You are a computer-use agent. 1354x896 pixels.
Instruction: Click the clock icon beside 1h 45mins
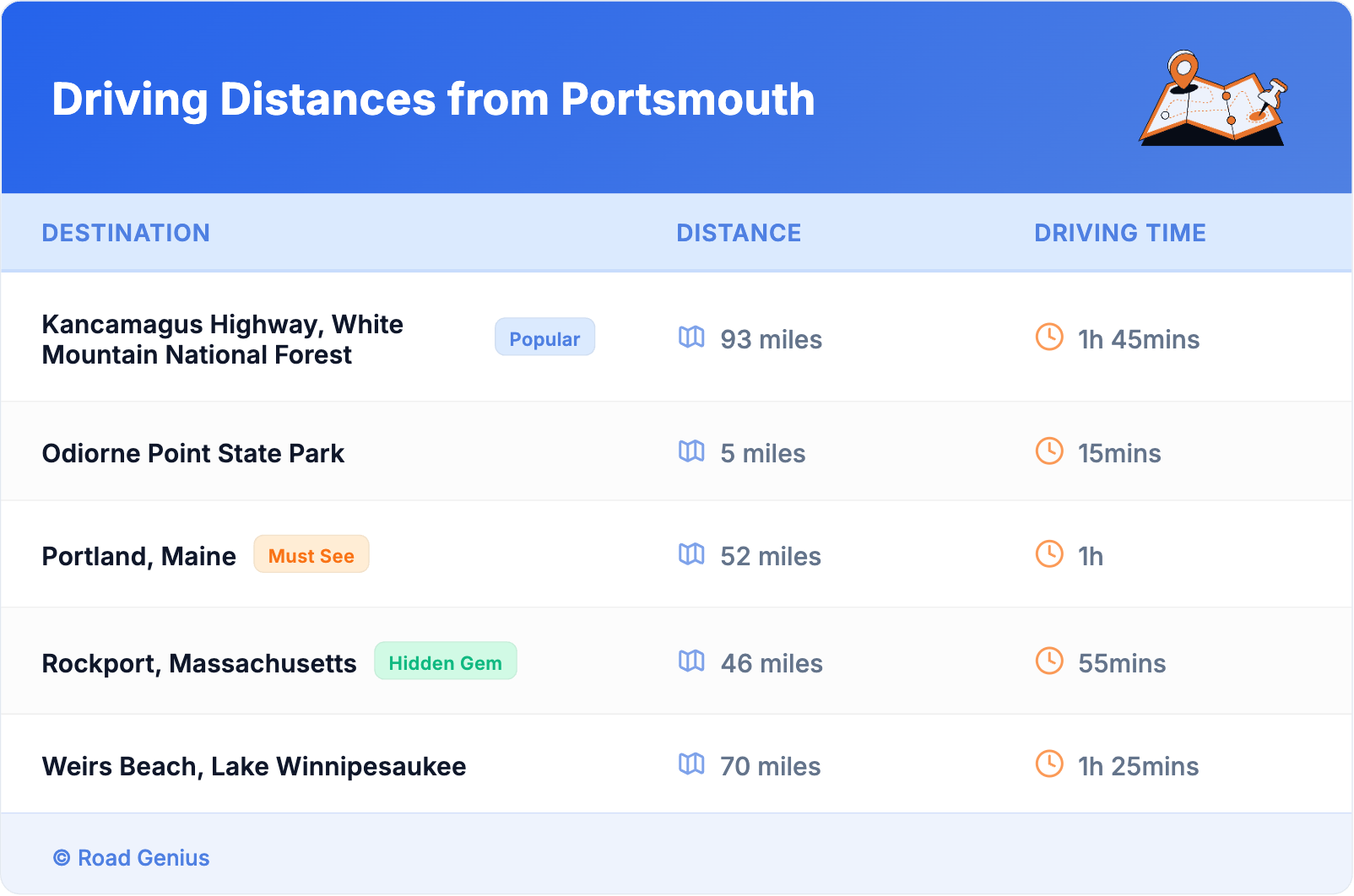(x=1049, y=337)
